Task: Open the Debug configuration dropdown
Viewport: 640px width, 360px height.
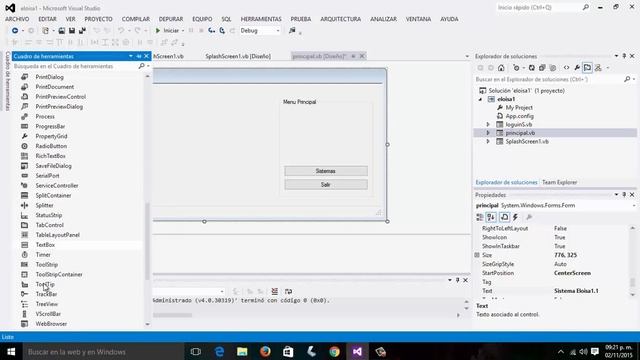Action: tap(278, 31)
